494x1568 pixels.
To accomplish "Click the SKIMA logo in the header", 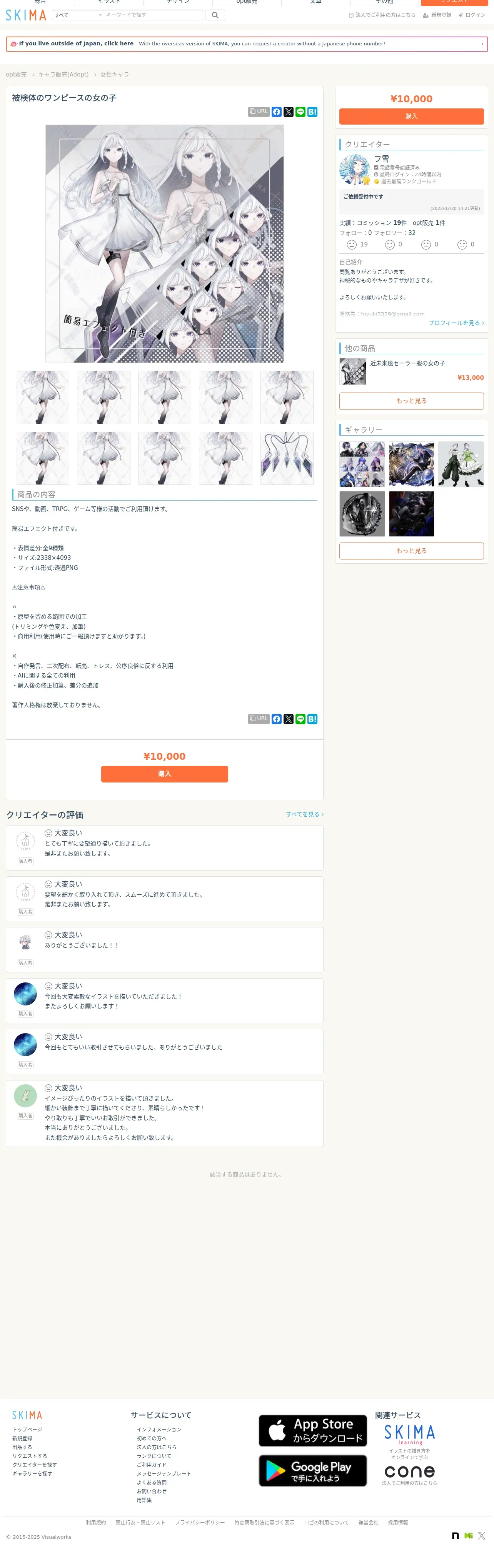I will 26,15.
